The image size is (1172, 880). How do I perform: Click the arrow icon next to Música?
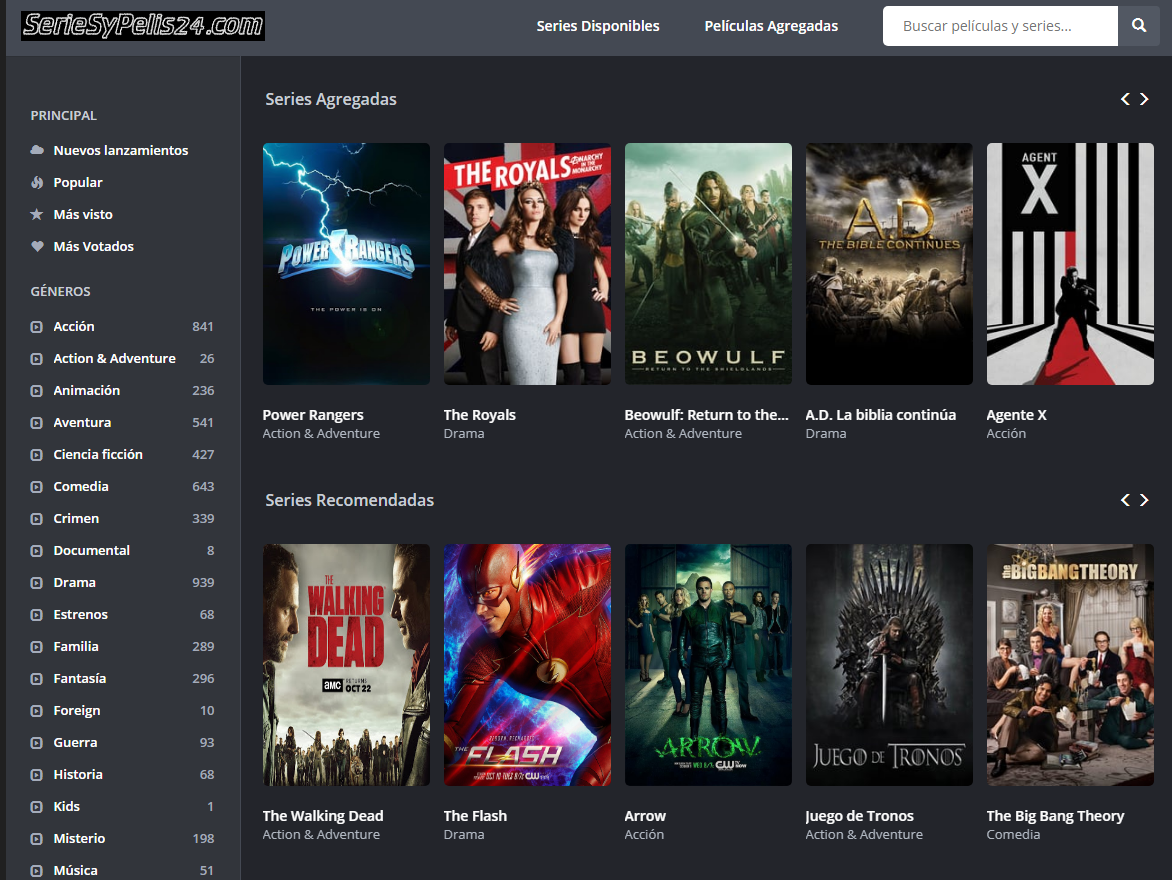[x=37, y=870]
